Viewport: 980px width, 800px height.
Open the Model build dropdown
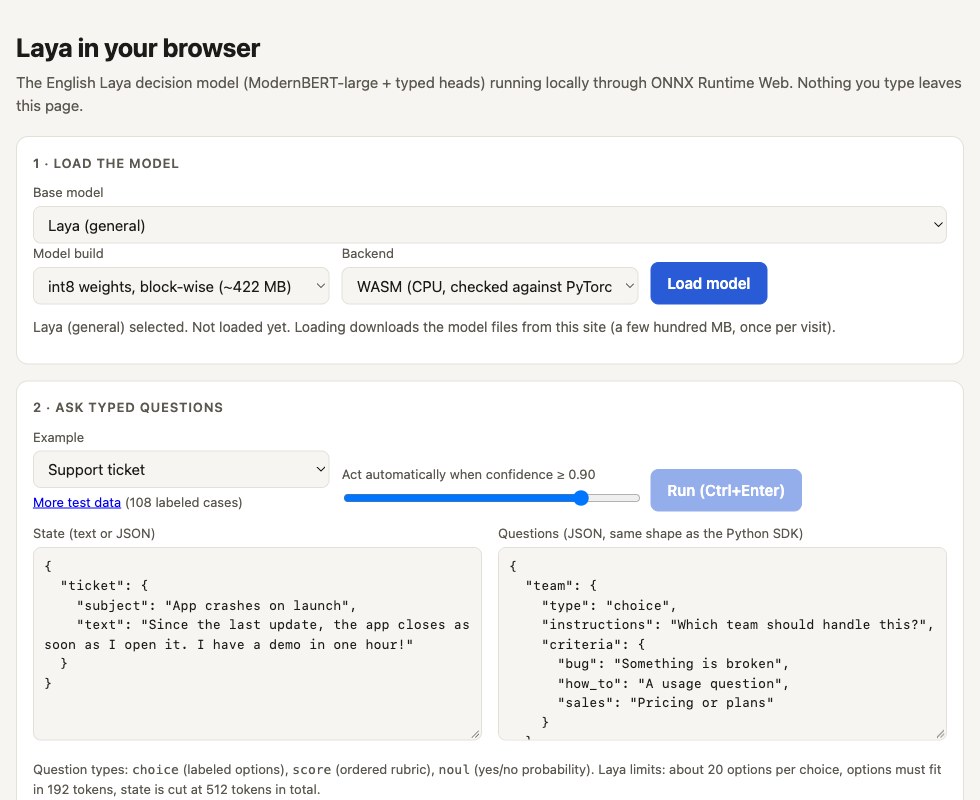click(x=181, y=286)
